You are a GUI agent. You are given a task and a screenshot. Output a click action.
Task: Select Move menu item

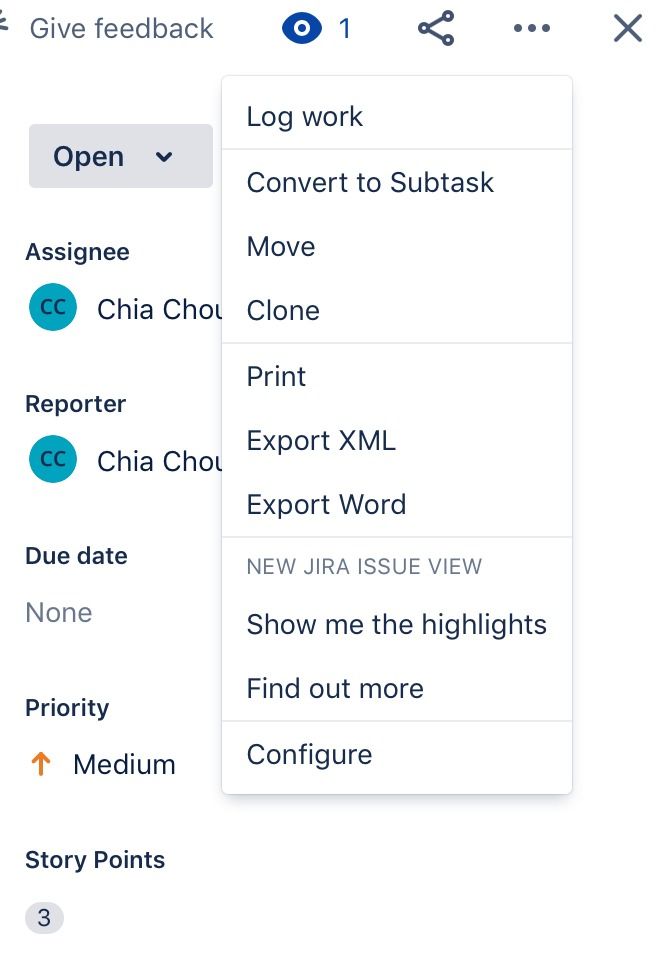(281, 246)
